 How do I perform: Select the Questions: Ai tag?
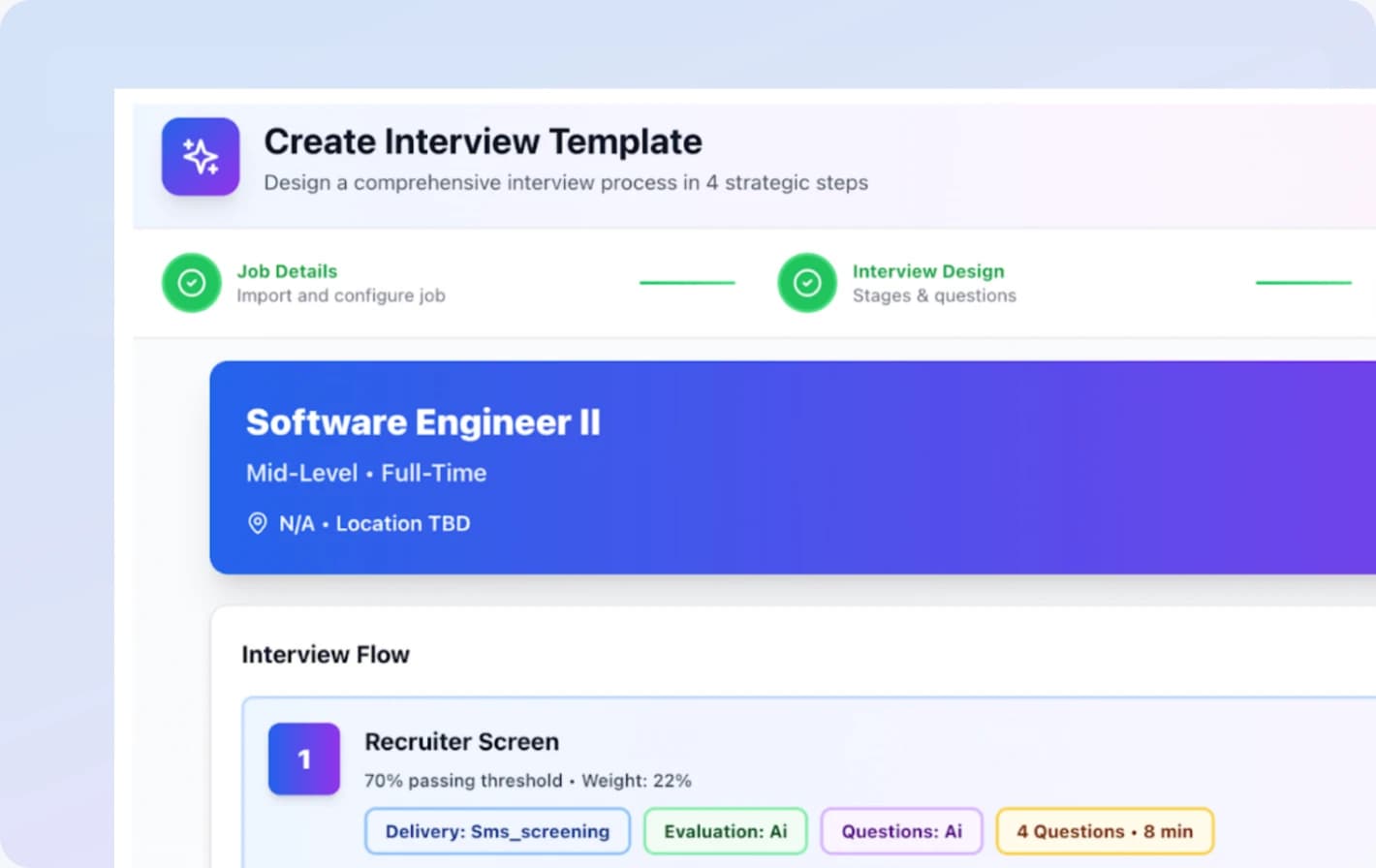click(902, 831)
